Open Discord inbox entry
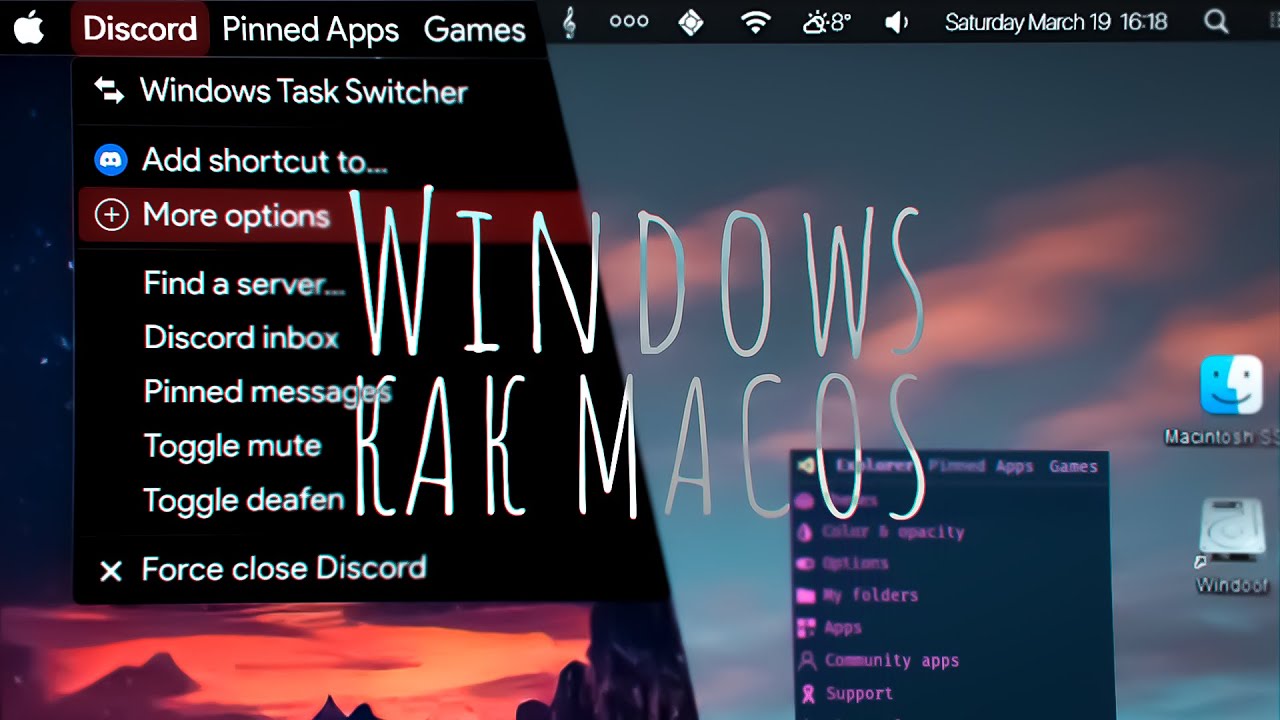The width and height of the screenshot is (1280, 720). pos(241,337)
